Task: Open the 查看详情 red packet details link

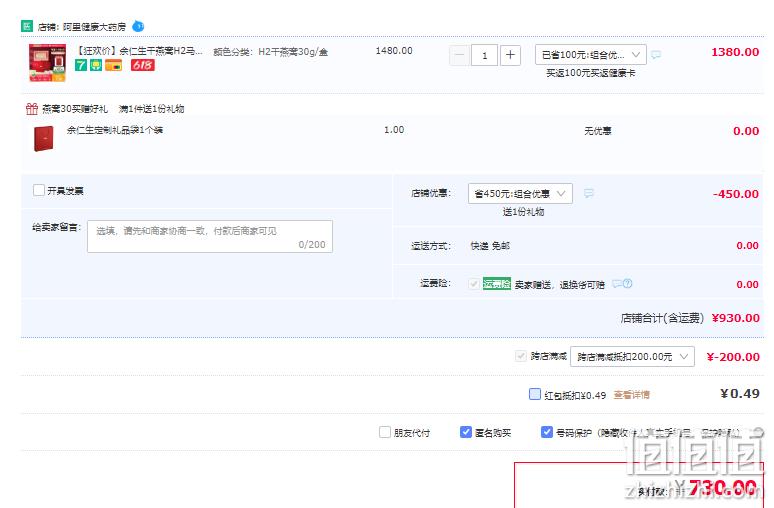Action: point(631,395)
